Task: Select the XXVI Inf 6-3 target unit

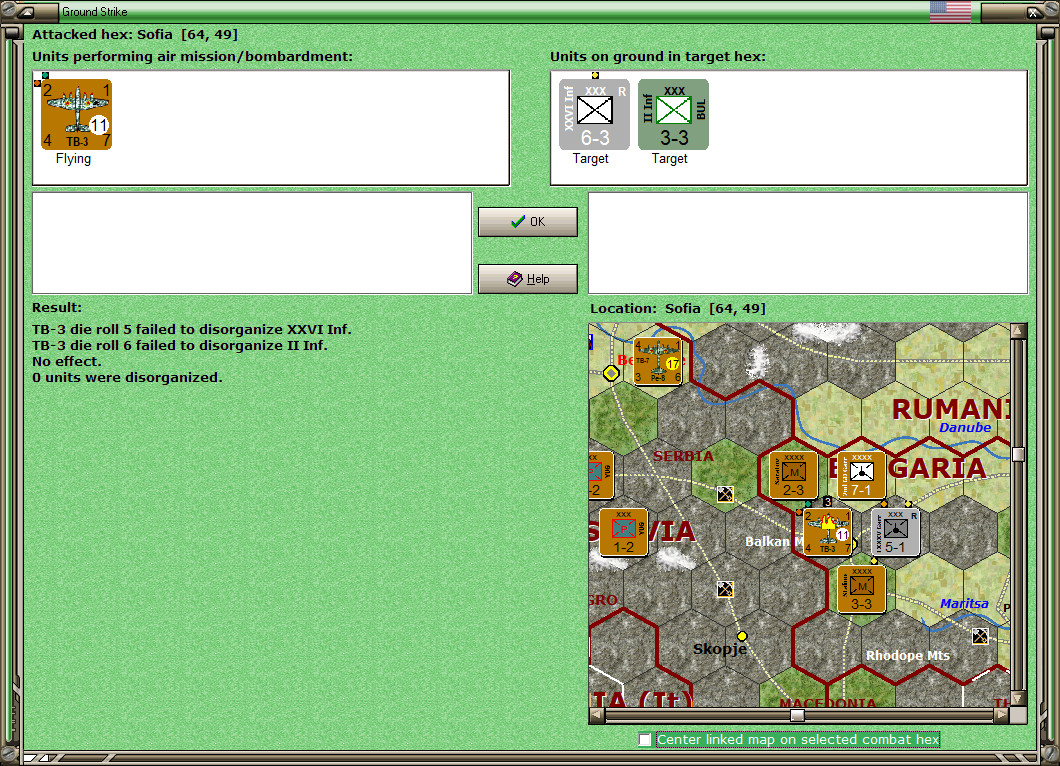Action: [594, 114]
